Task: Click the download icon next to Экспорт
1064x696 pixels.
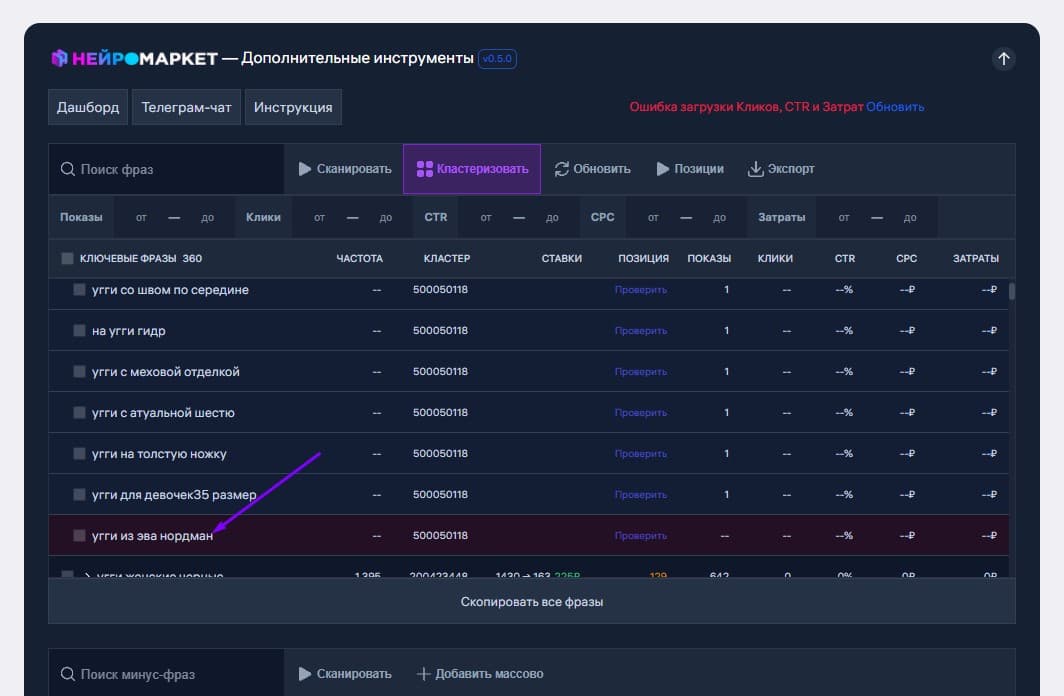Action: point(755,169)
